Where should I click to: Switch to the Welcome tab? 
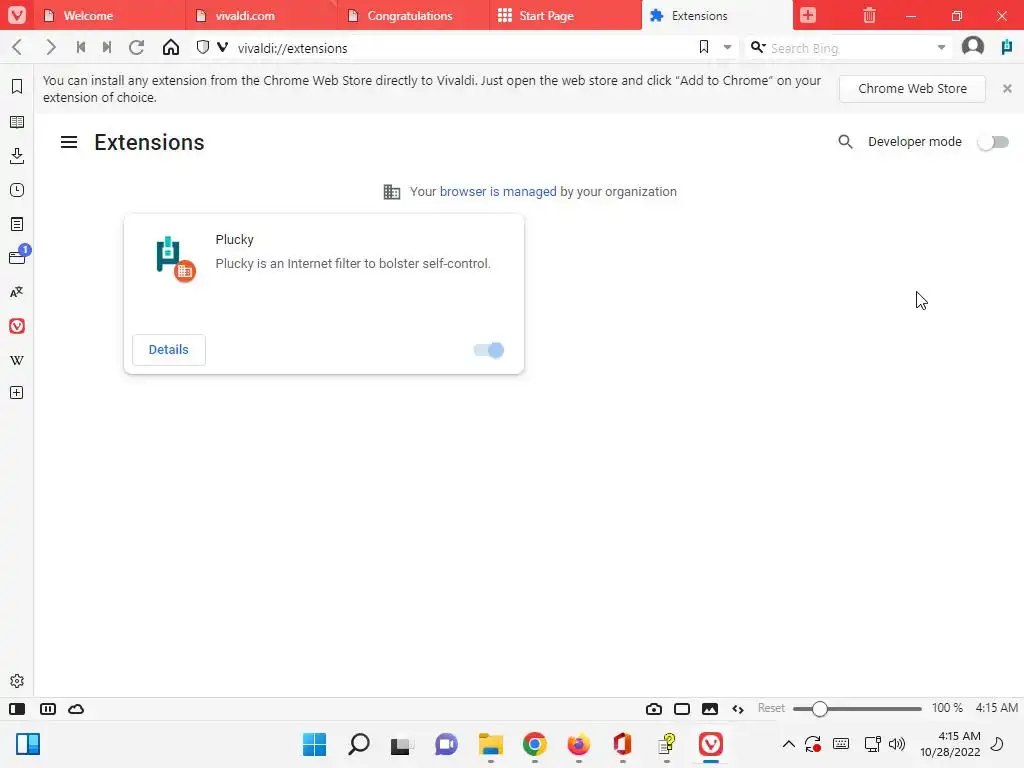(109, 15)
